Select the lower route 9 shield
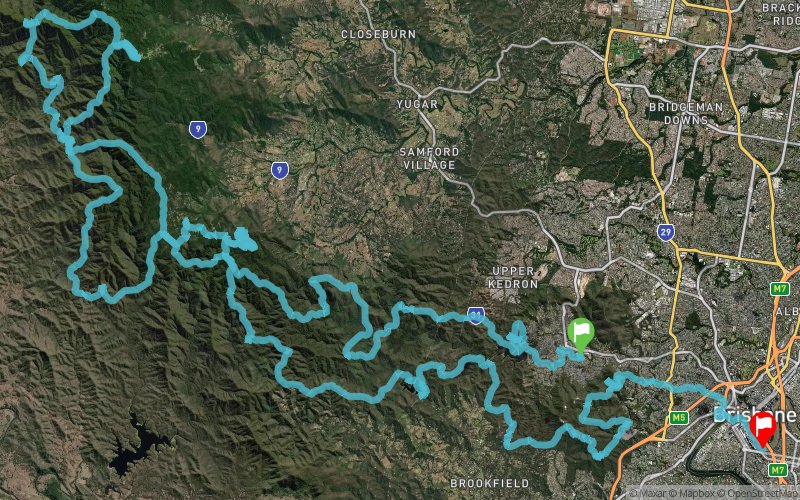 click(279, 170)
